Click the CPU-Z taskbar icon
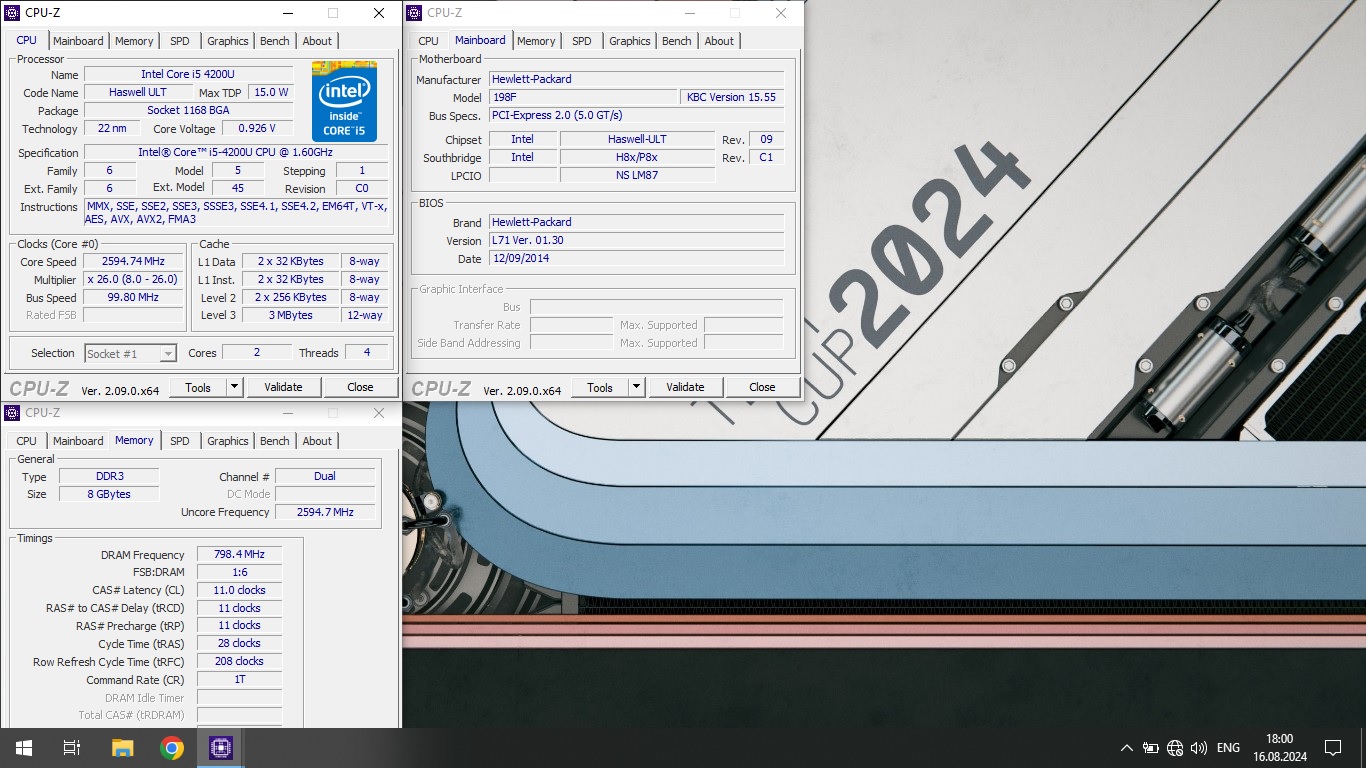Image resolution: width=1366 pixels, height=768 pixels. coord(221,748)
